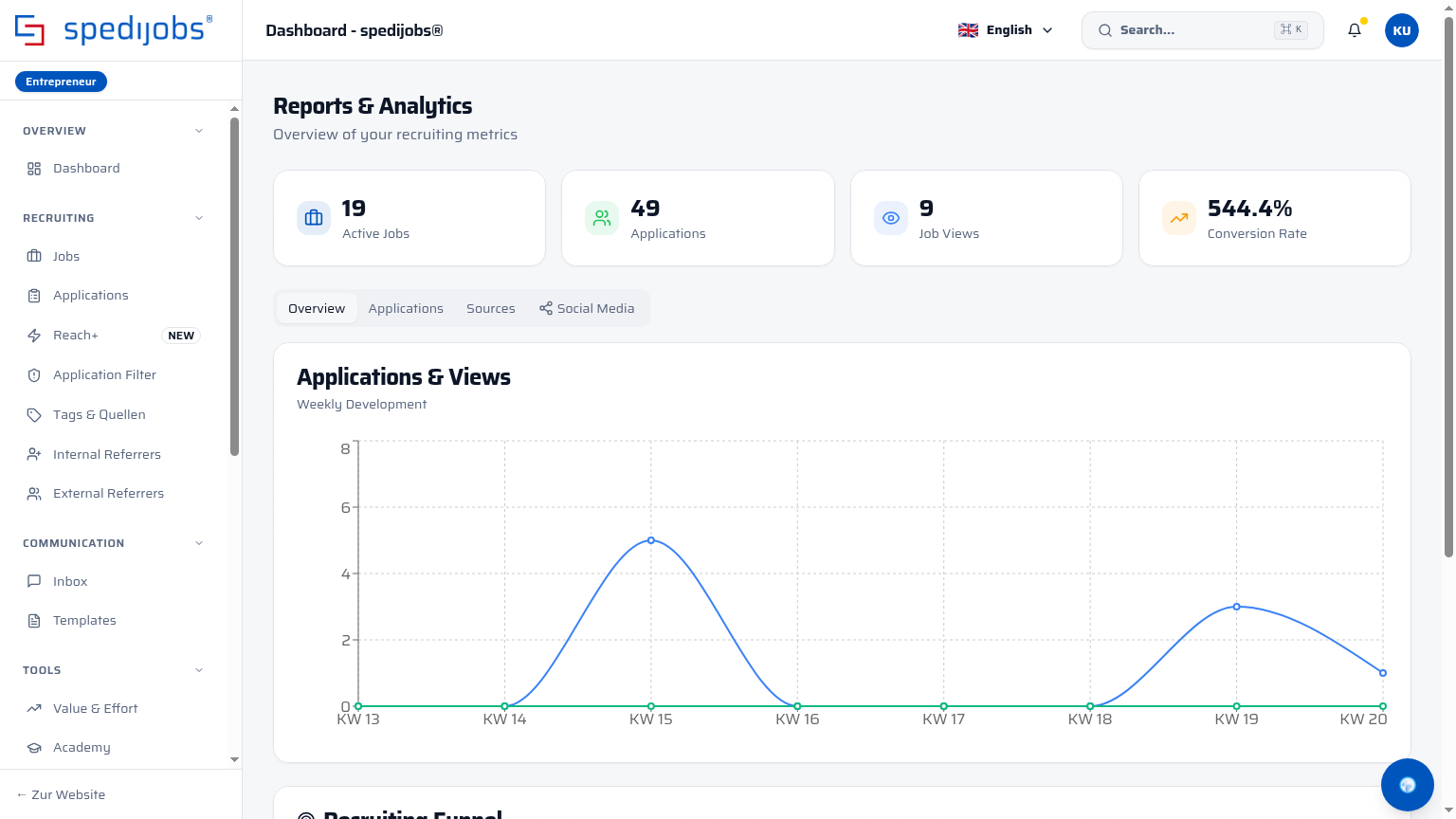
Task: Open Jobs page from sidebar
Action: point(114,256)
